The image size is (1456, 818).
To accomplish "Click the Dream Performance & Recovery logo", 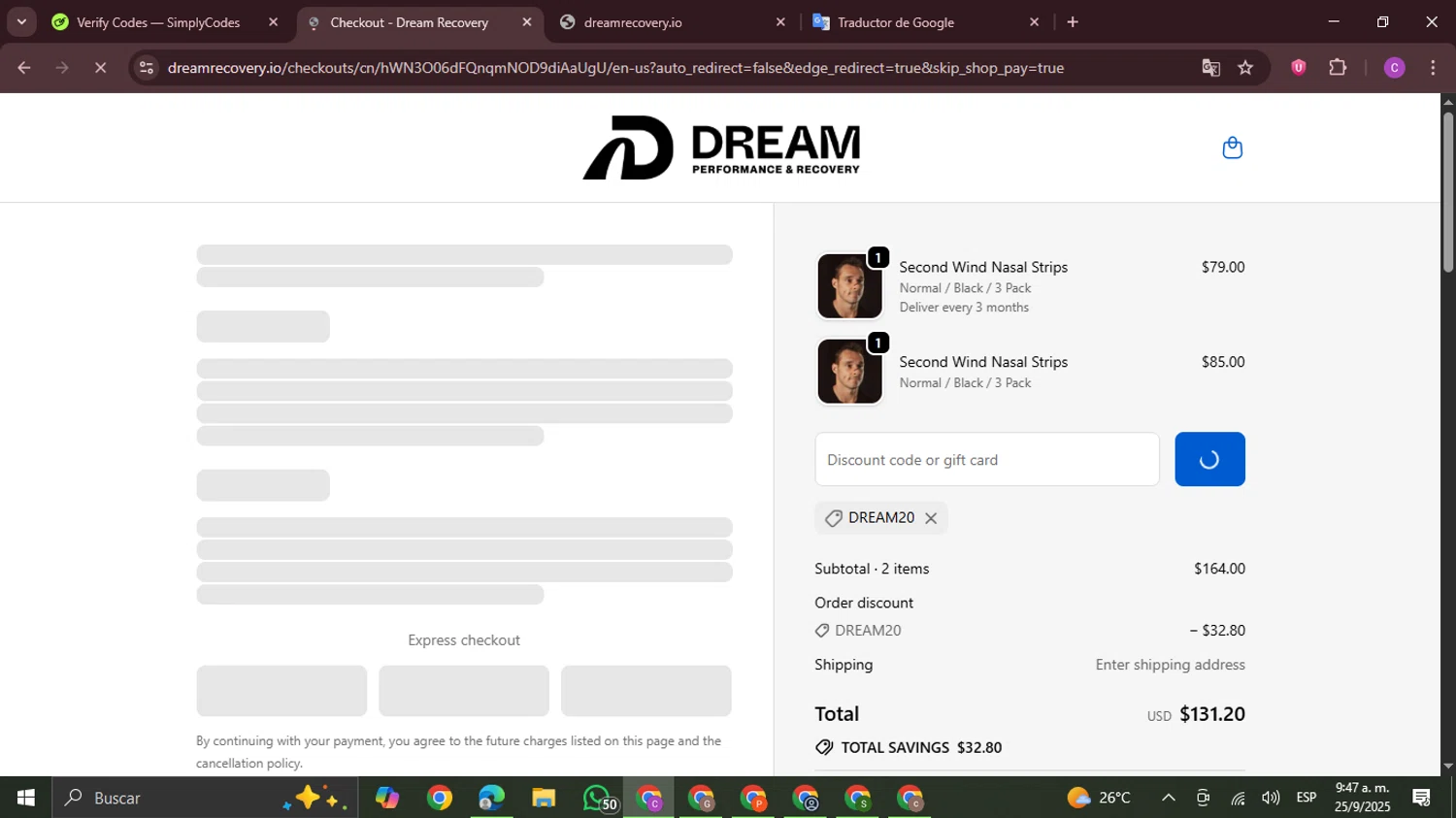I will click(721, 147).
